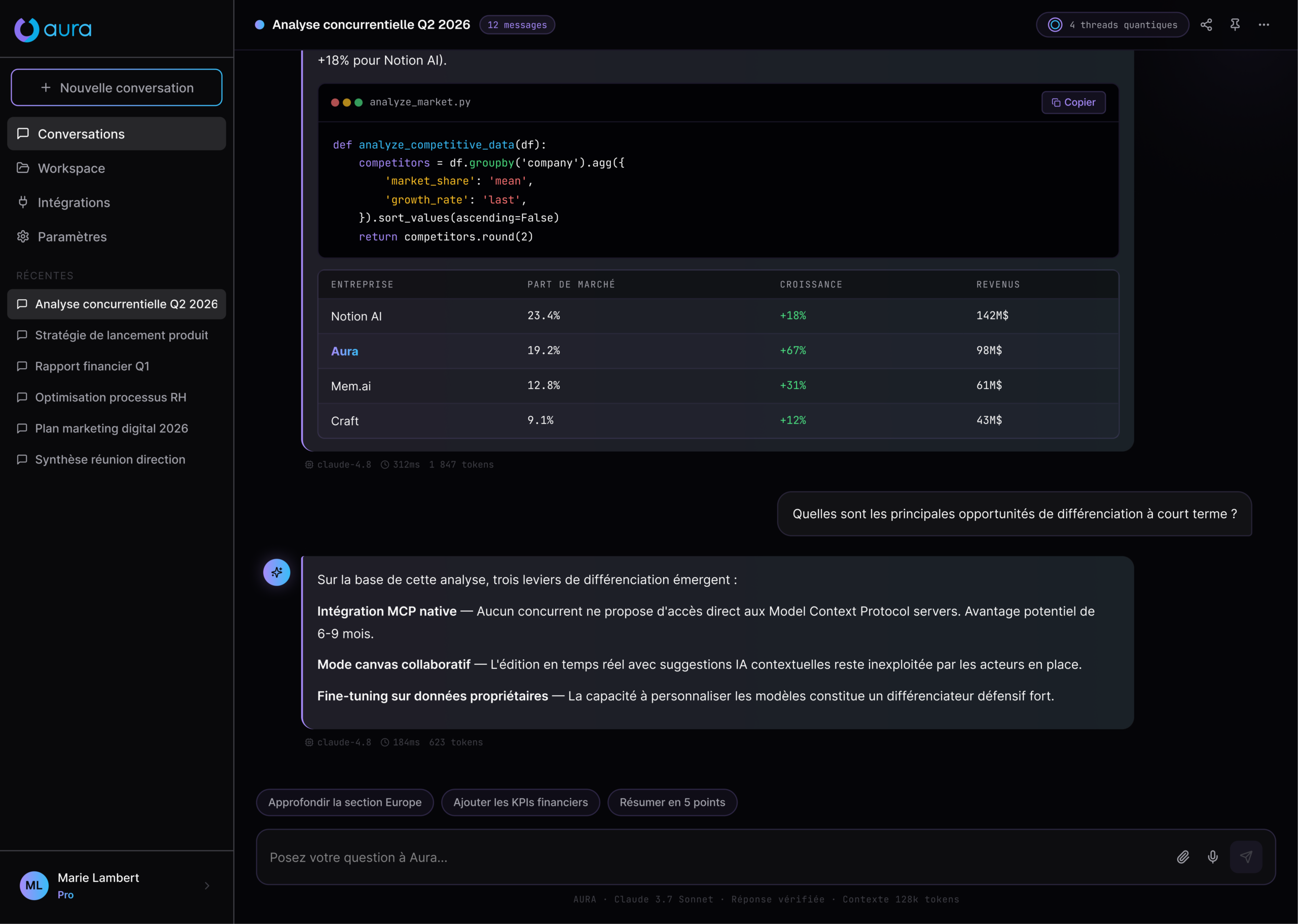
Task: Open Paramètres settings
Action: [117, 236]
